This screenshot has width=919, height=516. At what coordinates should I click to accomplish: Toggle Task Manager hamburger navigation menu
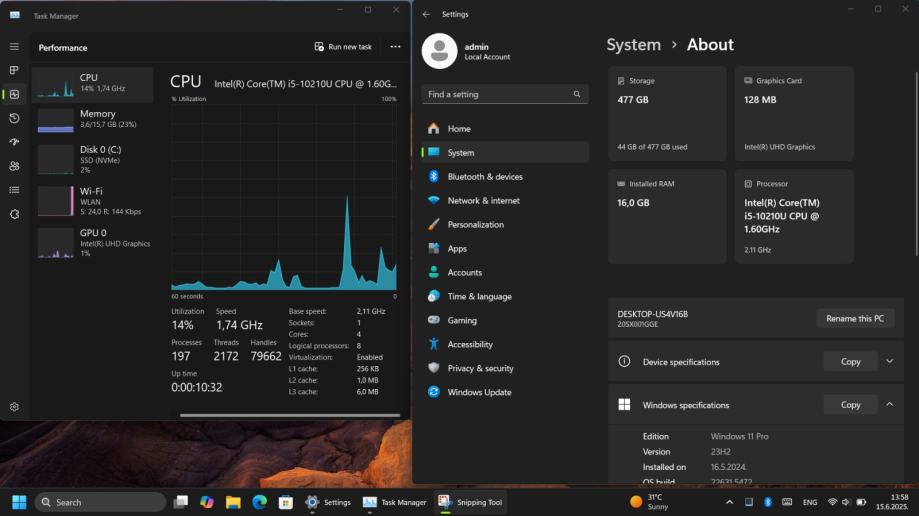[x=14, y=46]
